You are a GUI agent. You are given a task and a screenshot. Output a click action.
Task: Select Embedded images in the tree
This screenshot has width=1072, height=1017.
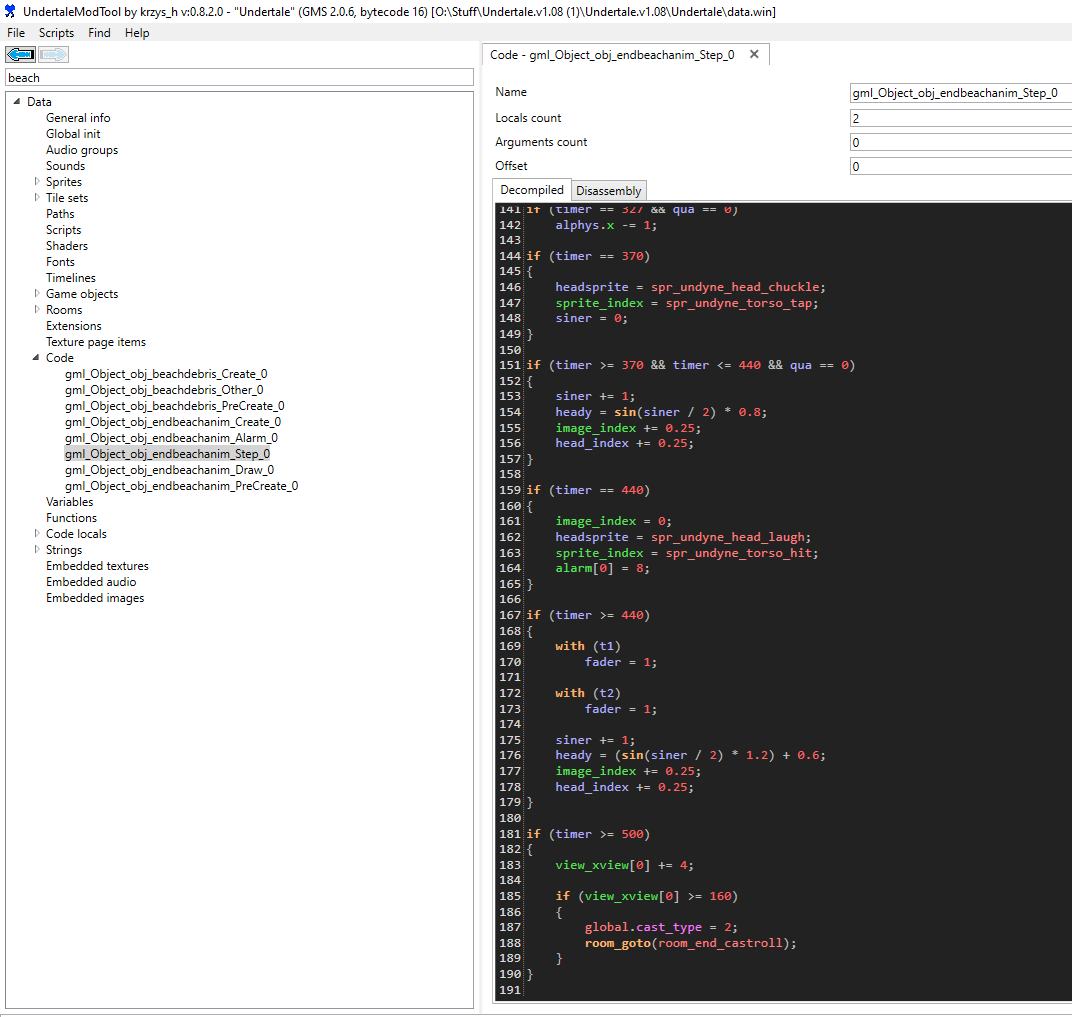[95, 597]
